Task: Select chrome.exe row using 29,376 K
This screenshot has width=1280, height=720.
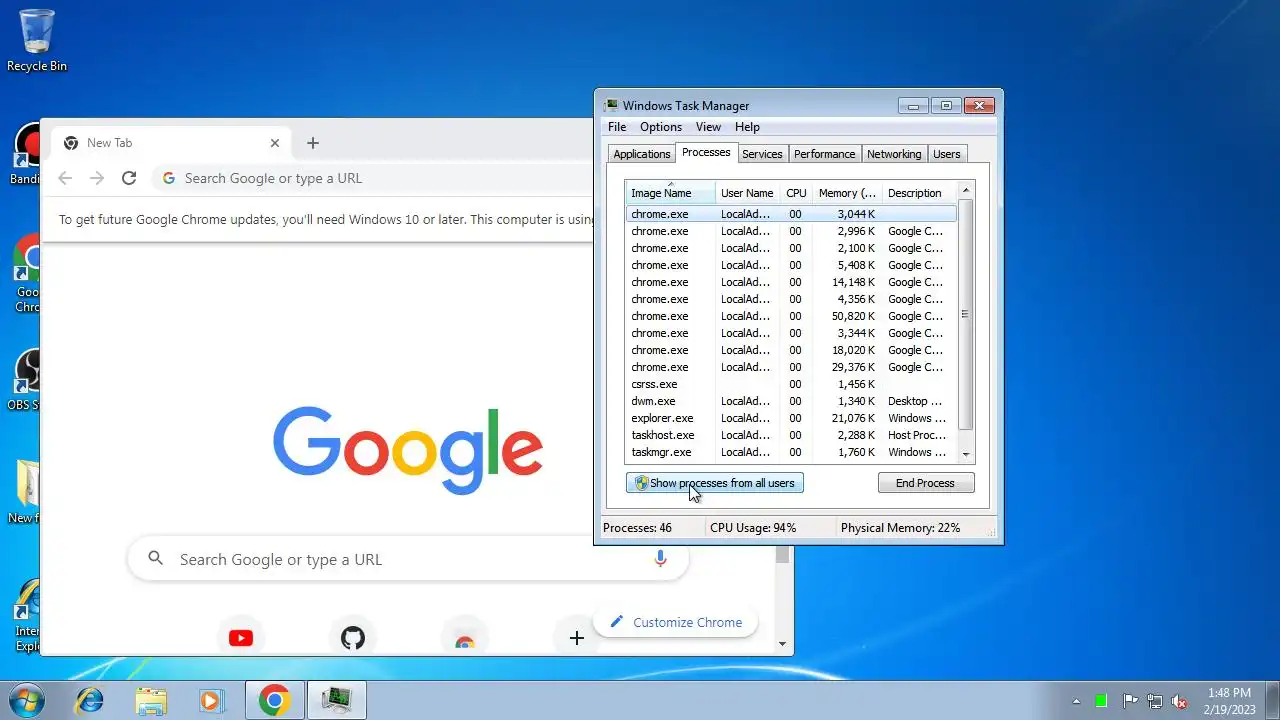Action: pyautogui.click(x=791, y=367)
